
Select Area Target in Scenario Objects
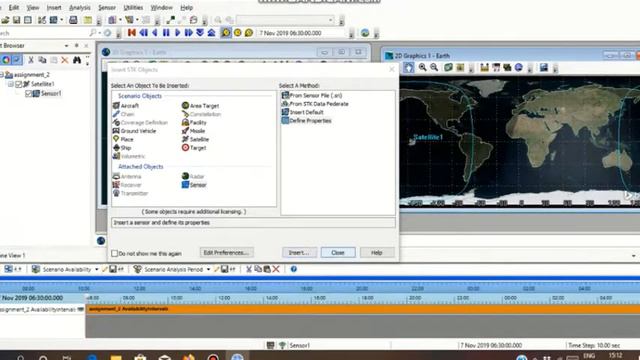click(x=200, y=106)
